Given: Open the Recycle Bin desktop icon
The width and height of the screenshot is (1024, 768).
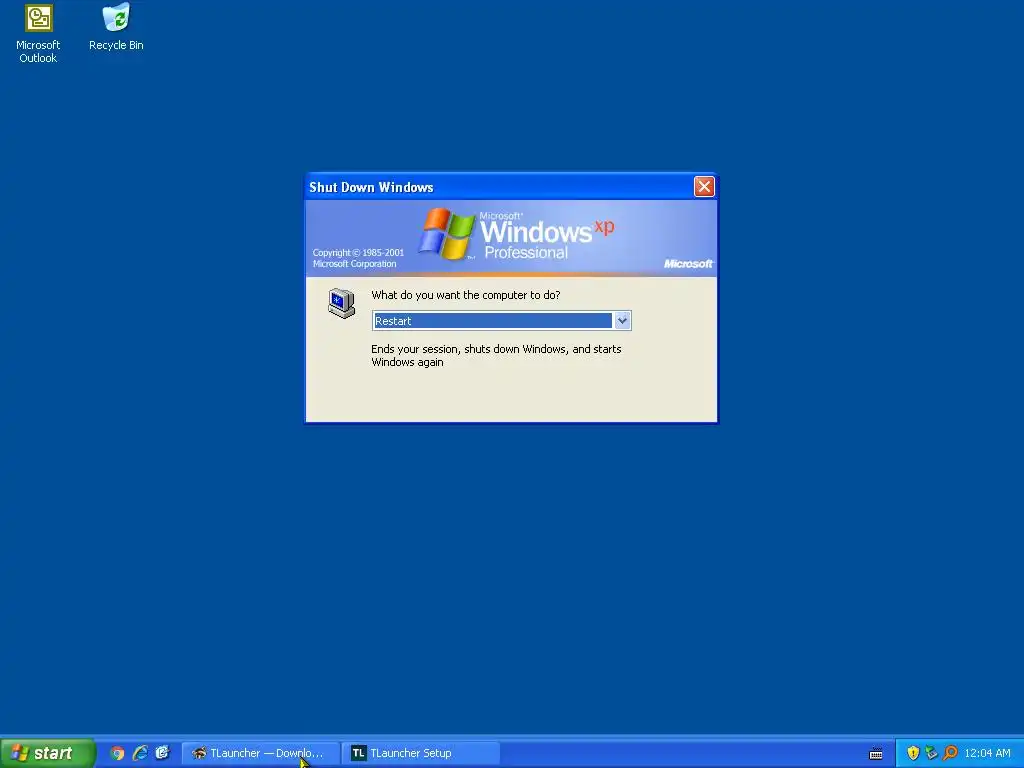Looking at the screenshot, I should click(116, 27).
